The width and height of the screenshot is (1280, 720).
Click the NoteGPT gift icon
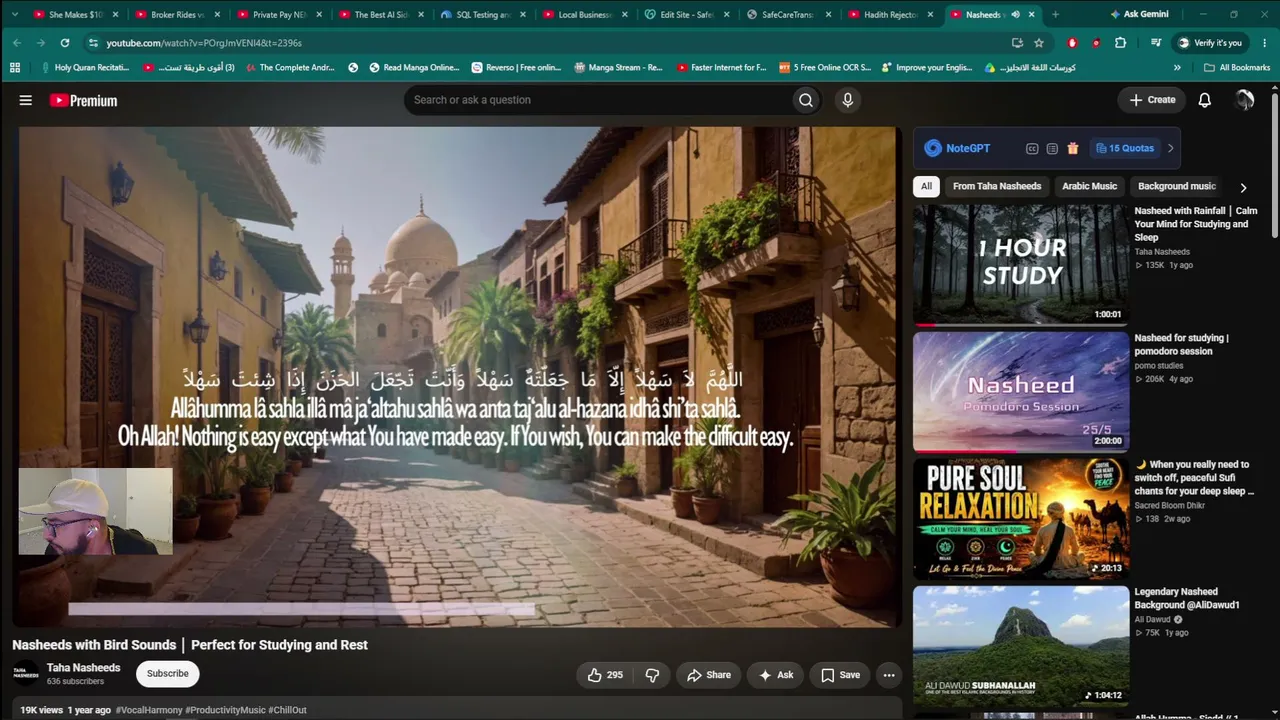(x=1073, y=148)
